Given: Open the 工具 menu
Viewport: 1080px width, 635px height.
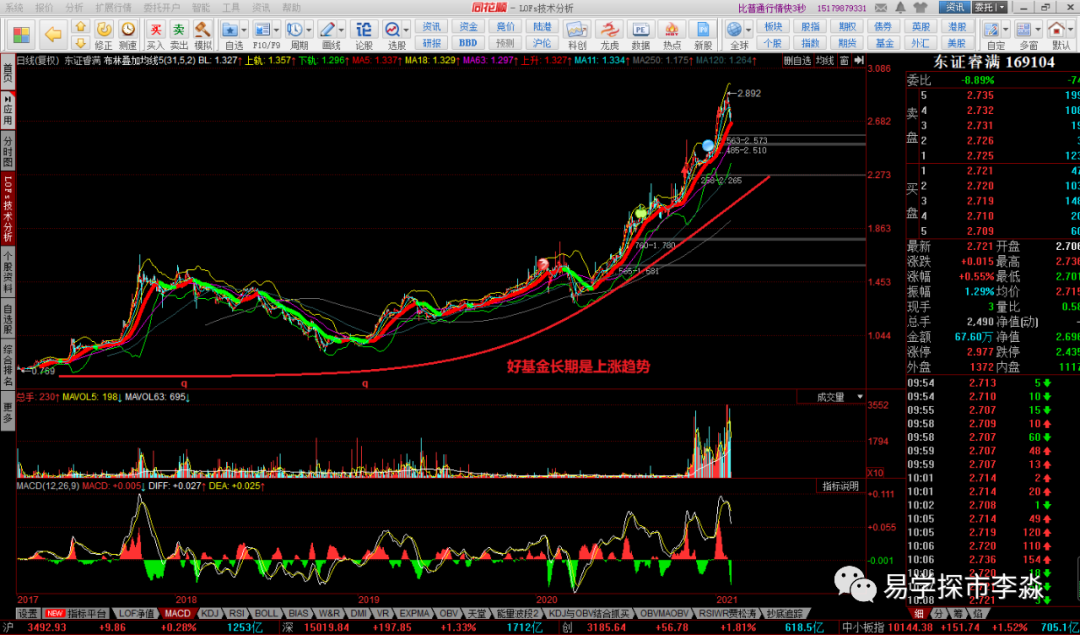Looking at the screenshot, I should [231, 8].
